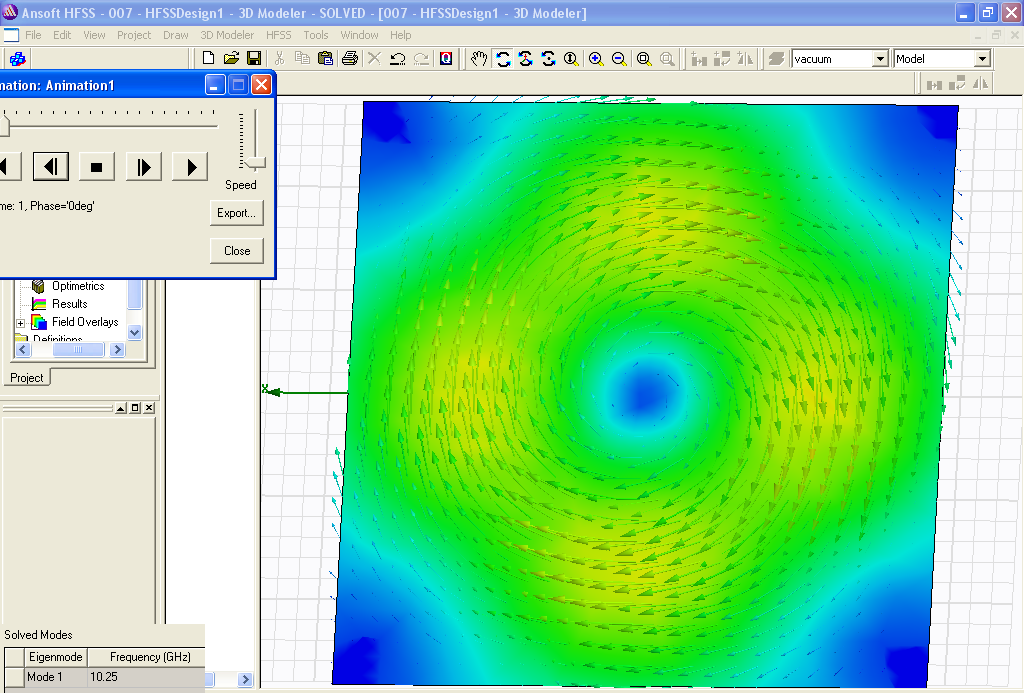Select the Optimetrics tree item
Screen dimensions: 1024x693
tap(78, 286)
